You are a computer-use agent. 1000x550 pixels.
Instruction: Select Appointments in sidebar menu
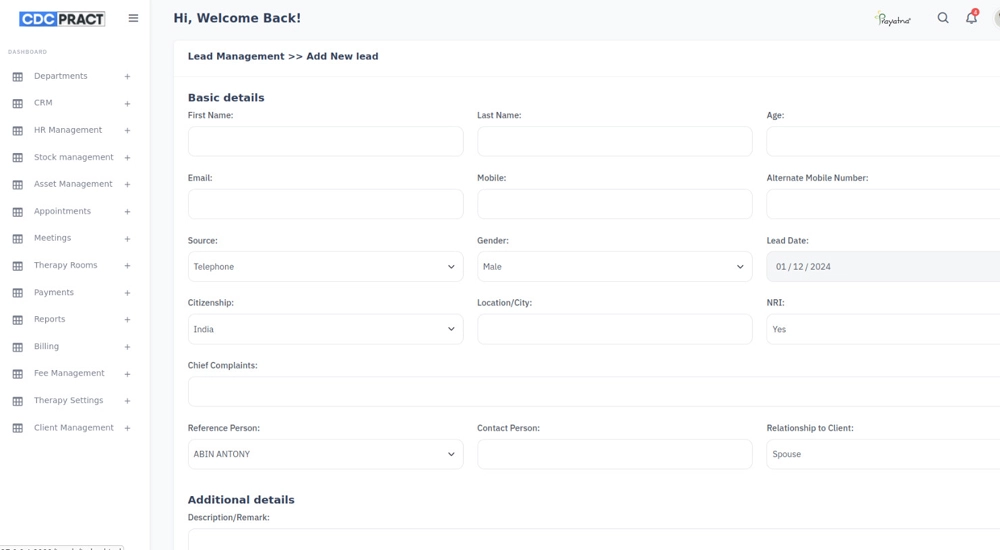coord(62,211)
